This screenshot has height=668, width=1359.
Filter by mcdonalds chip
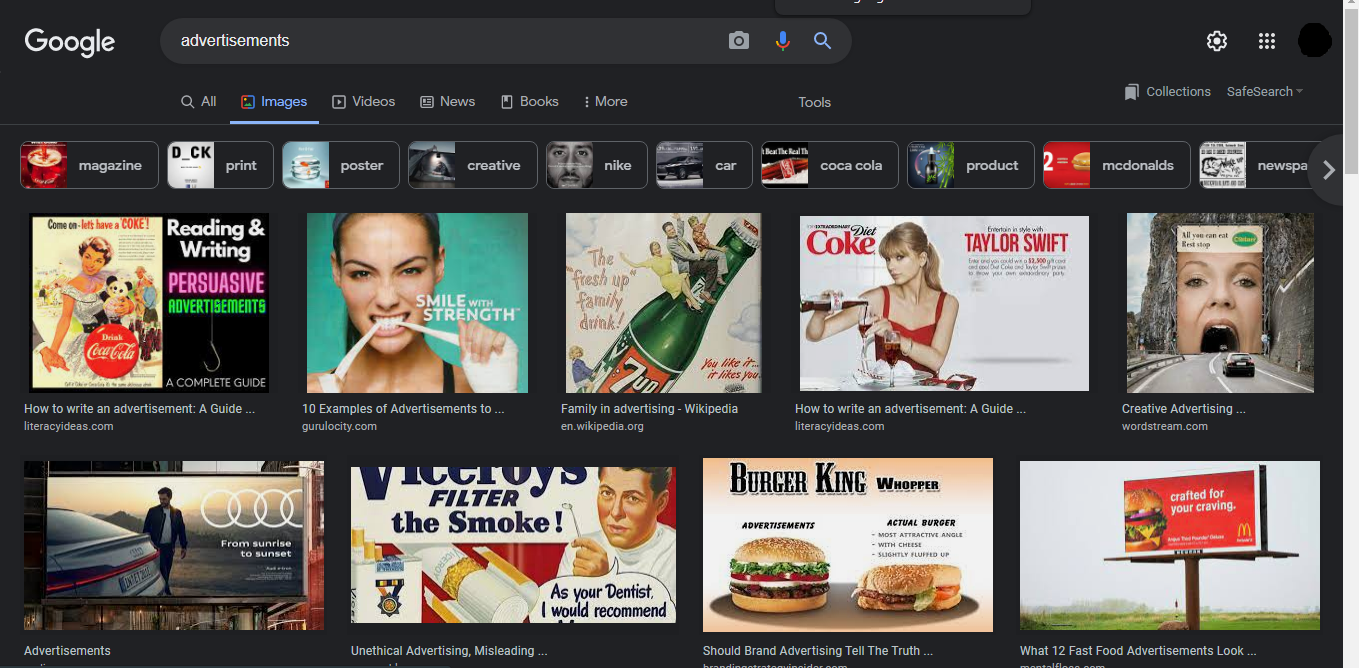point(1117,165)
